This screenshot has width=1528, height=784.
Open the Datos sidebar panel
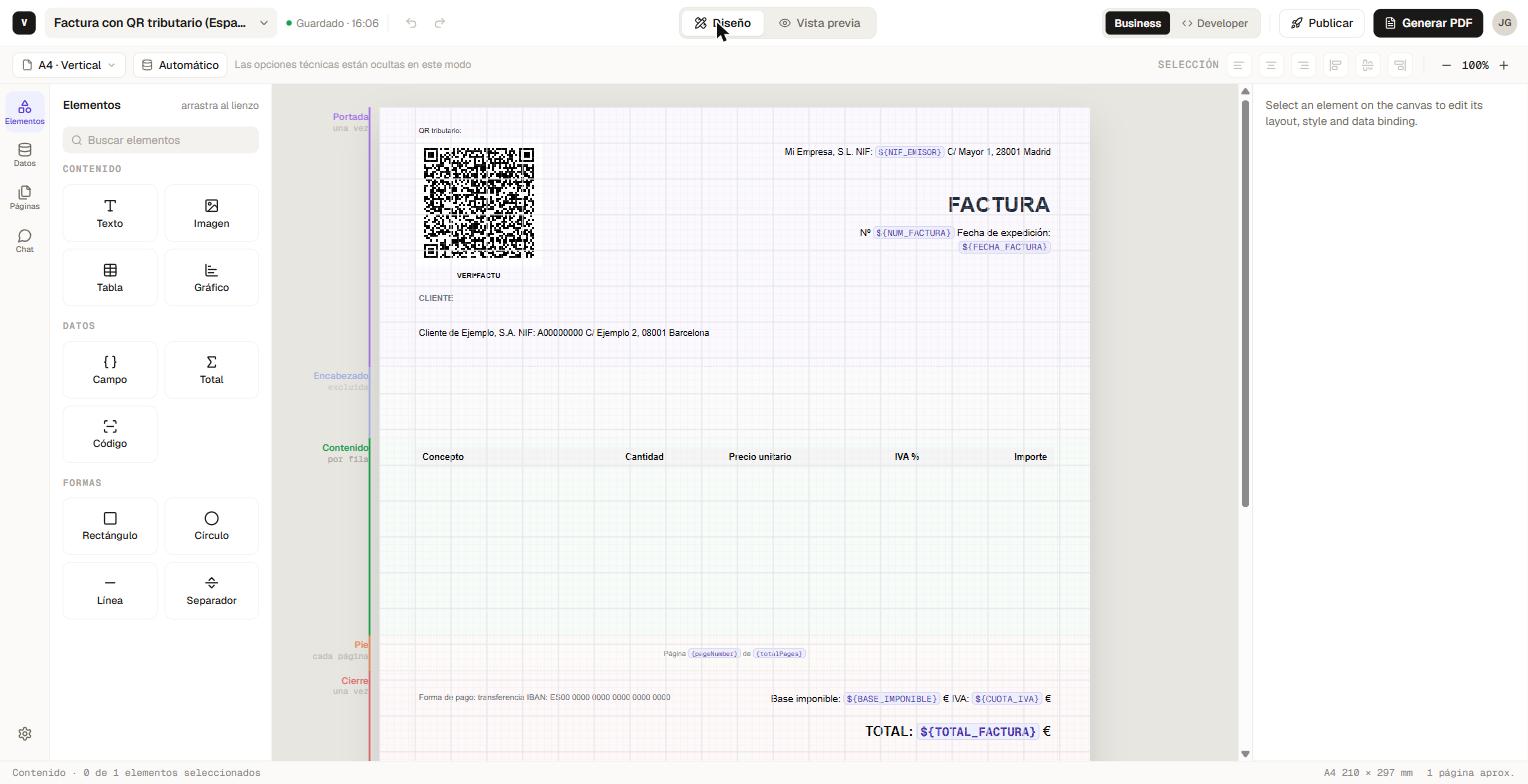(x=24, y=154)
